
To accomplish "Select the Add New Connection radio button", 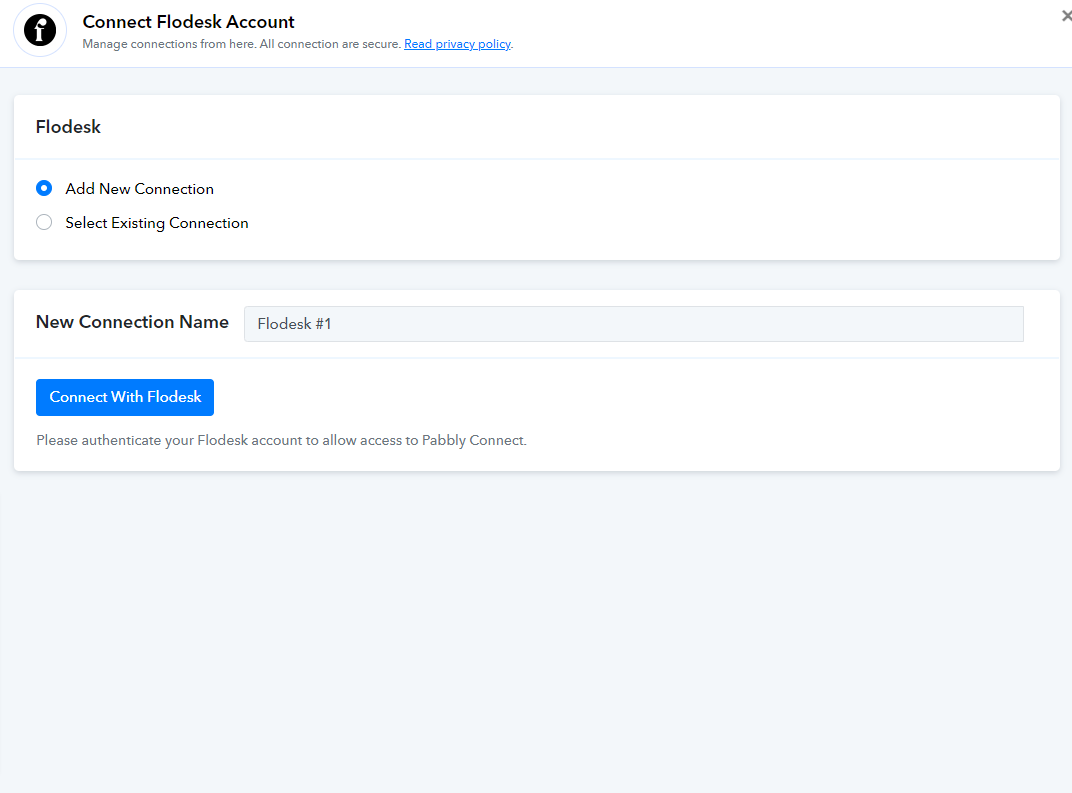I will point(44,188).
